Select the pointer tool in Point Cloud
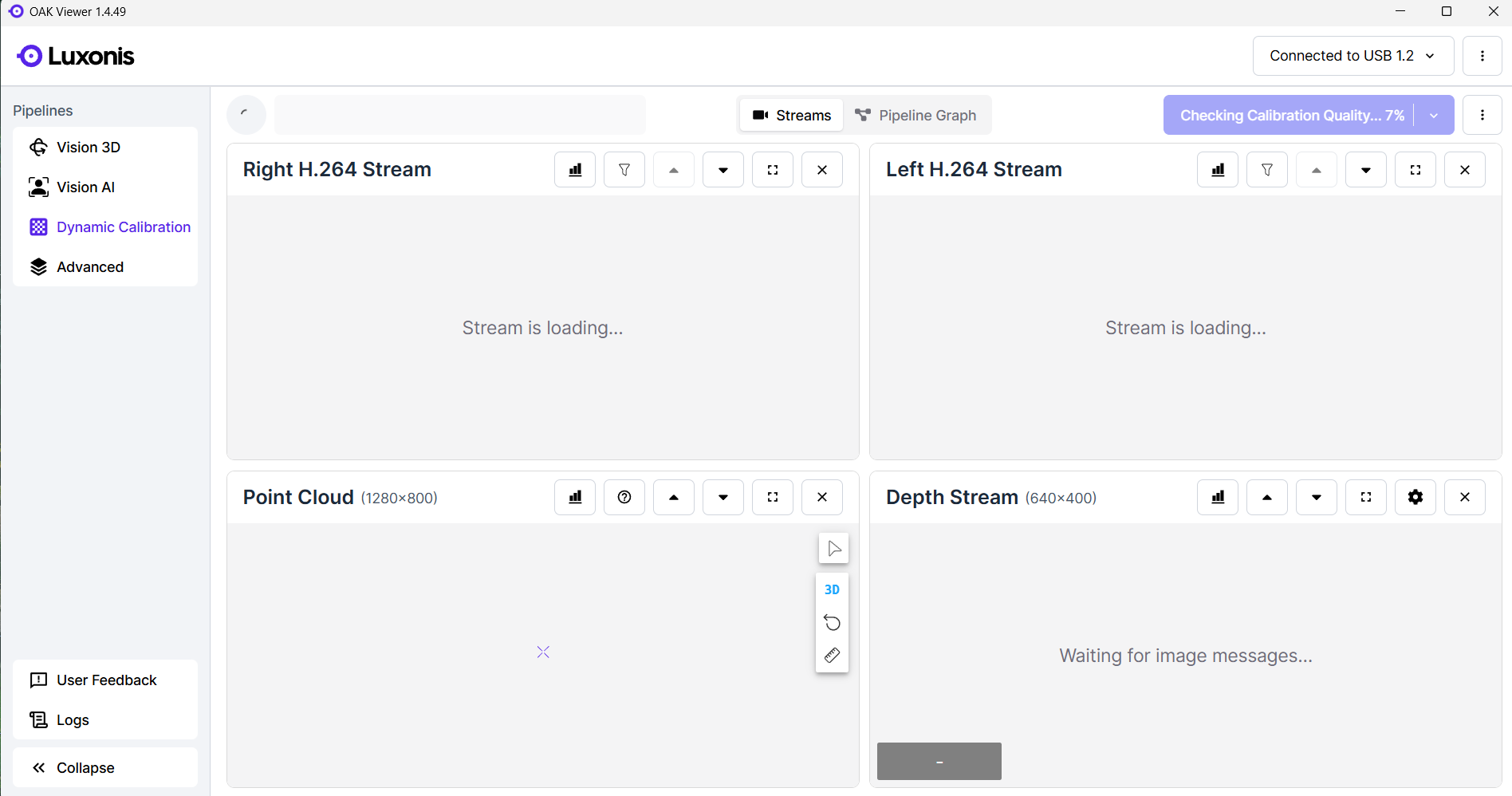Viewport: 1512px width, 796px height. point(833,549)
